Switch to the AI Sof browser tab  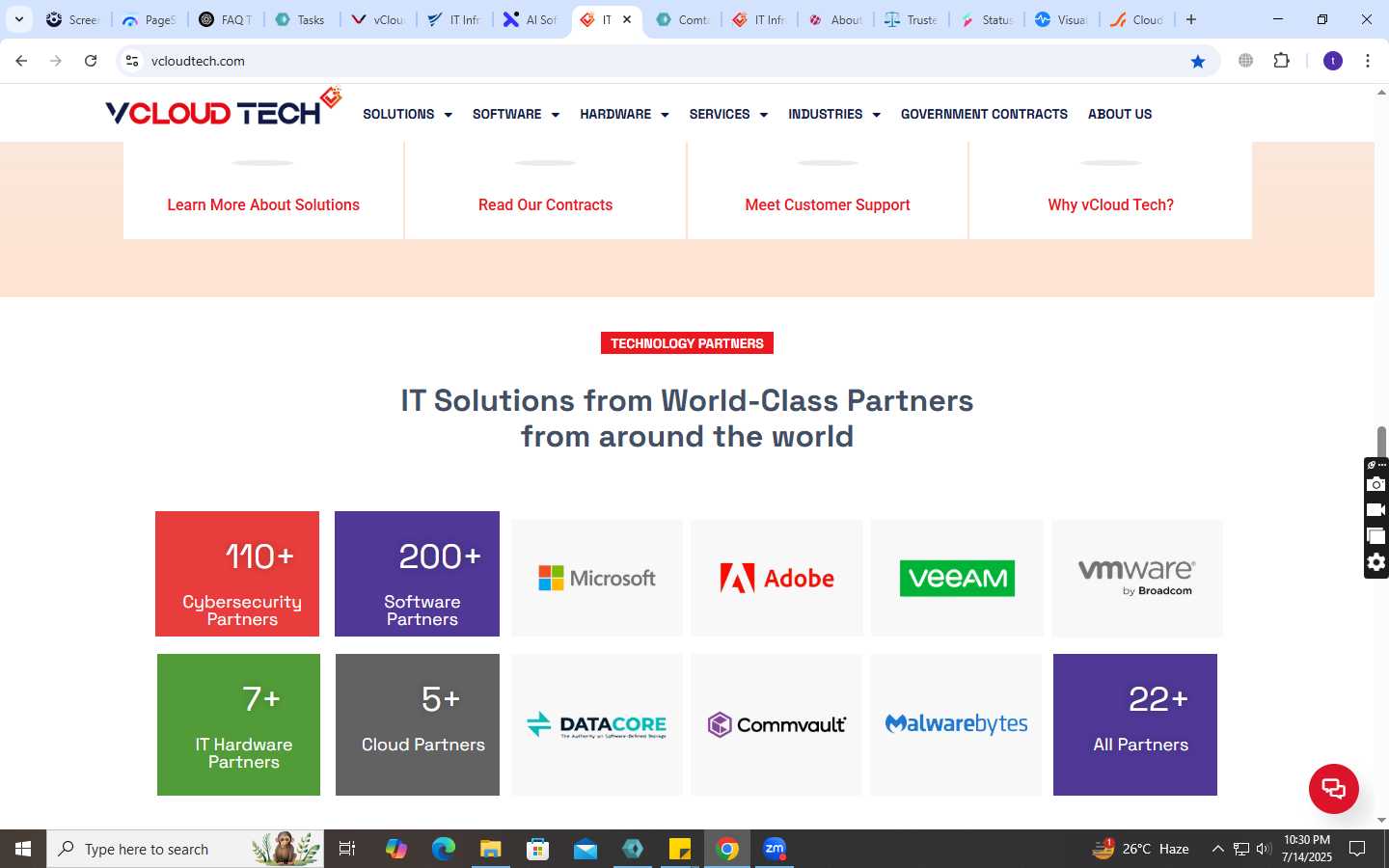[x=530, y=19]
